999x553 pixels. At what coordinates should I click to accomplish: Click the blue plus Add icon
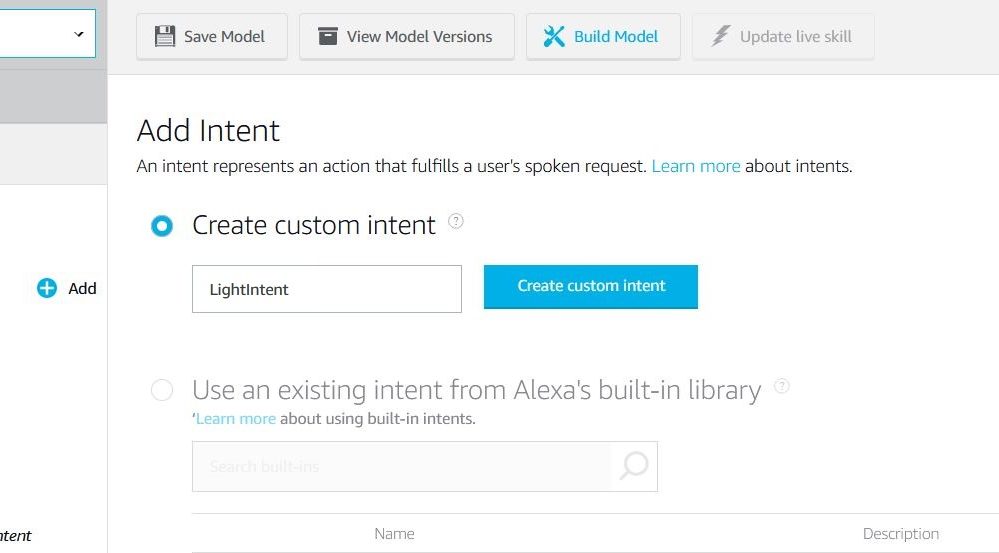pyautogui.click(x=47, y=288)
